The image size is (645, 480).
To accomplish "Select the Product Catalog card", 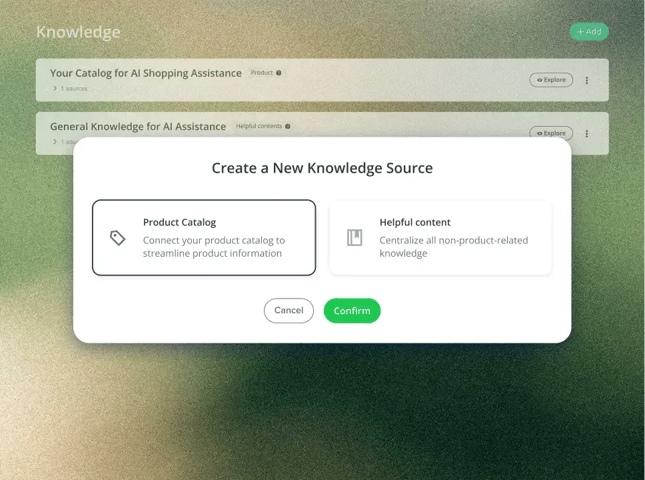I will 204,237.
